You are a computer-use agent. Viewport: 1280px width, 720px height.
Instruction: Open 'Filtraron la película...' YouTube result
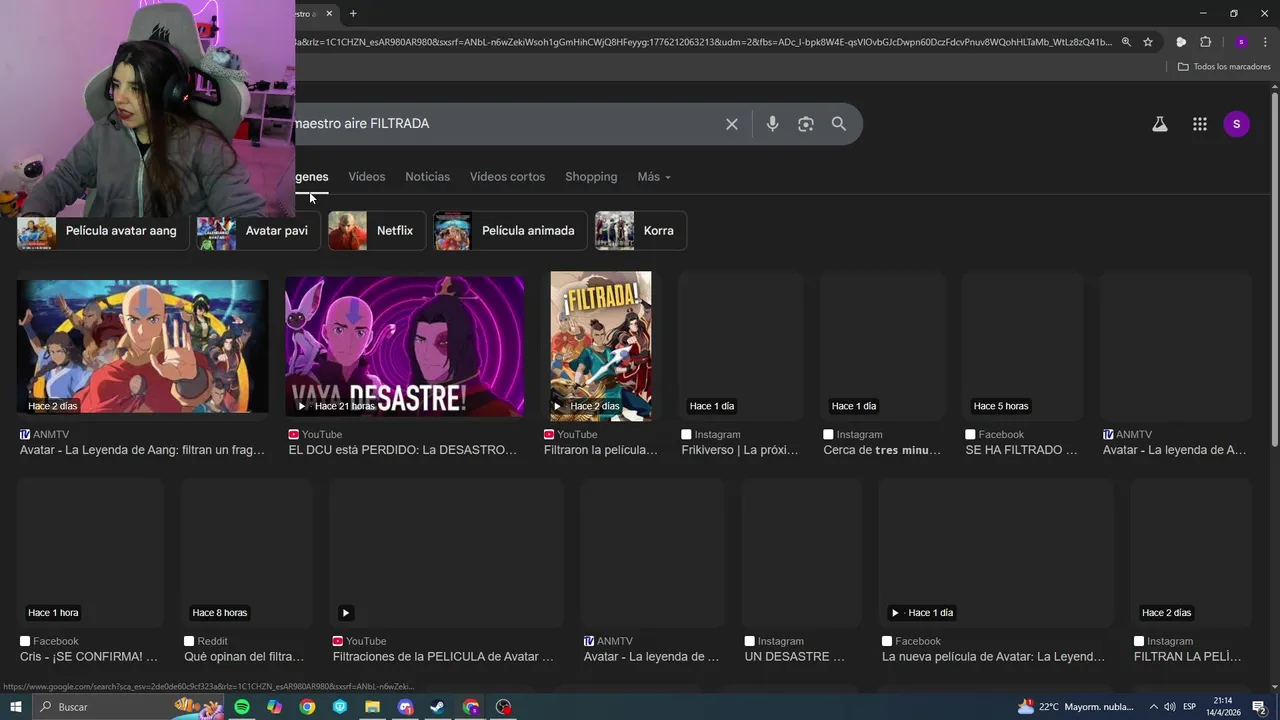click(x=601, y=450)
